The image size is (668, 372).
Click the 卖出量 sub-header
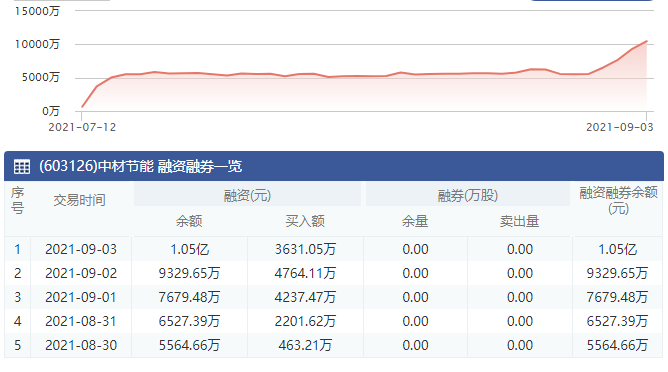[x=519, y=221]
